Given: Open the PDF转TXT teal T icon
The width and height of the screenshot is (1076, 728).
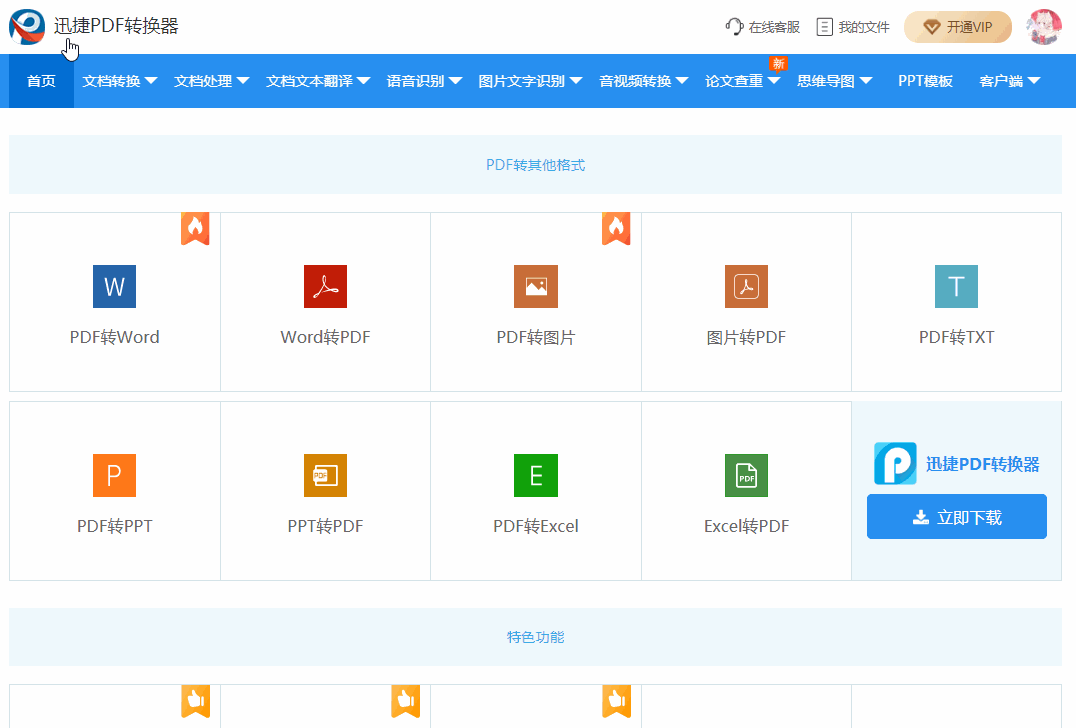Looking at the screenshot, I should (x=957, y=286).
